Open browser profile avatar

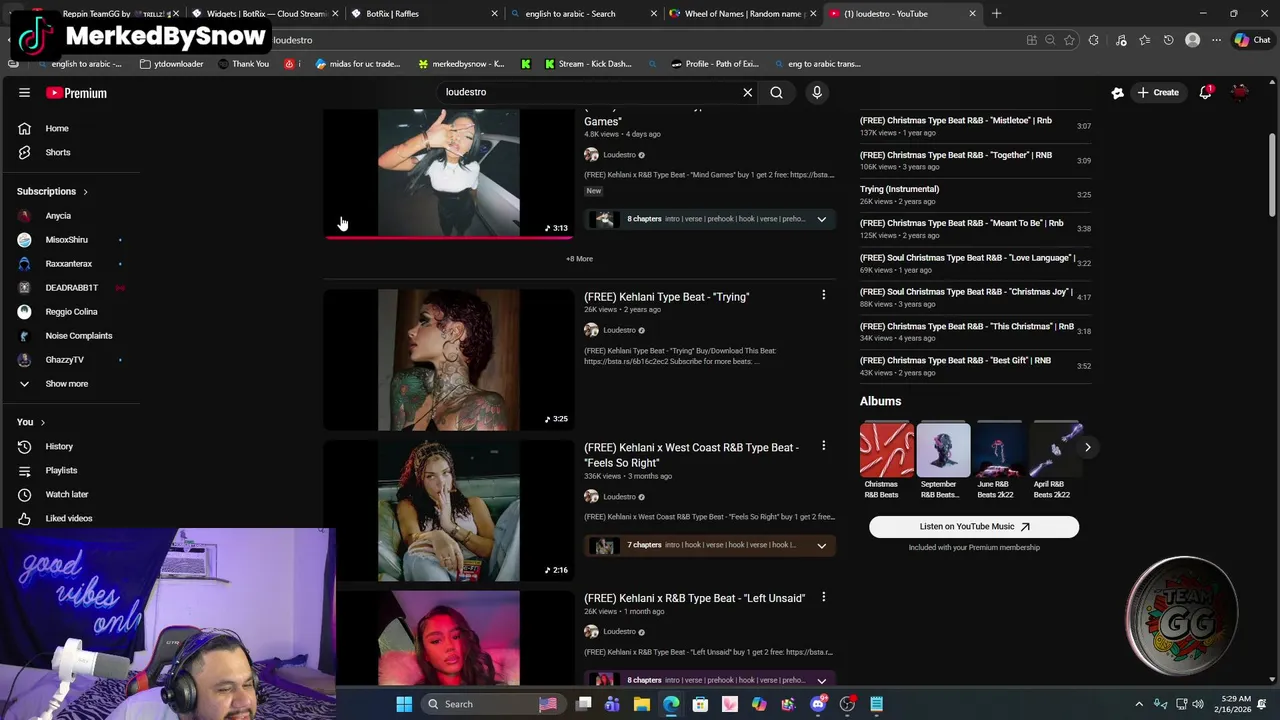pos(1192,40)
